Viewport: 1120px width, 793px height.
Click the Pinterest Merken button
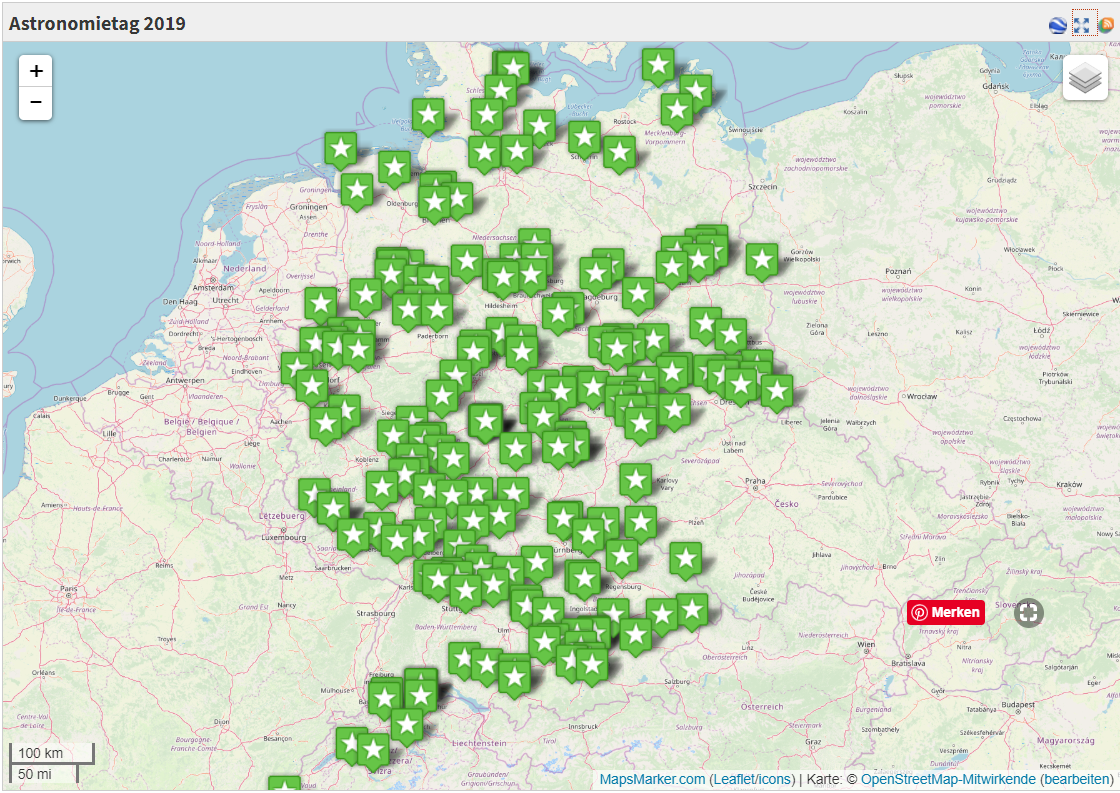[946, 612]
